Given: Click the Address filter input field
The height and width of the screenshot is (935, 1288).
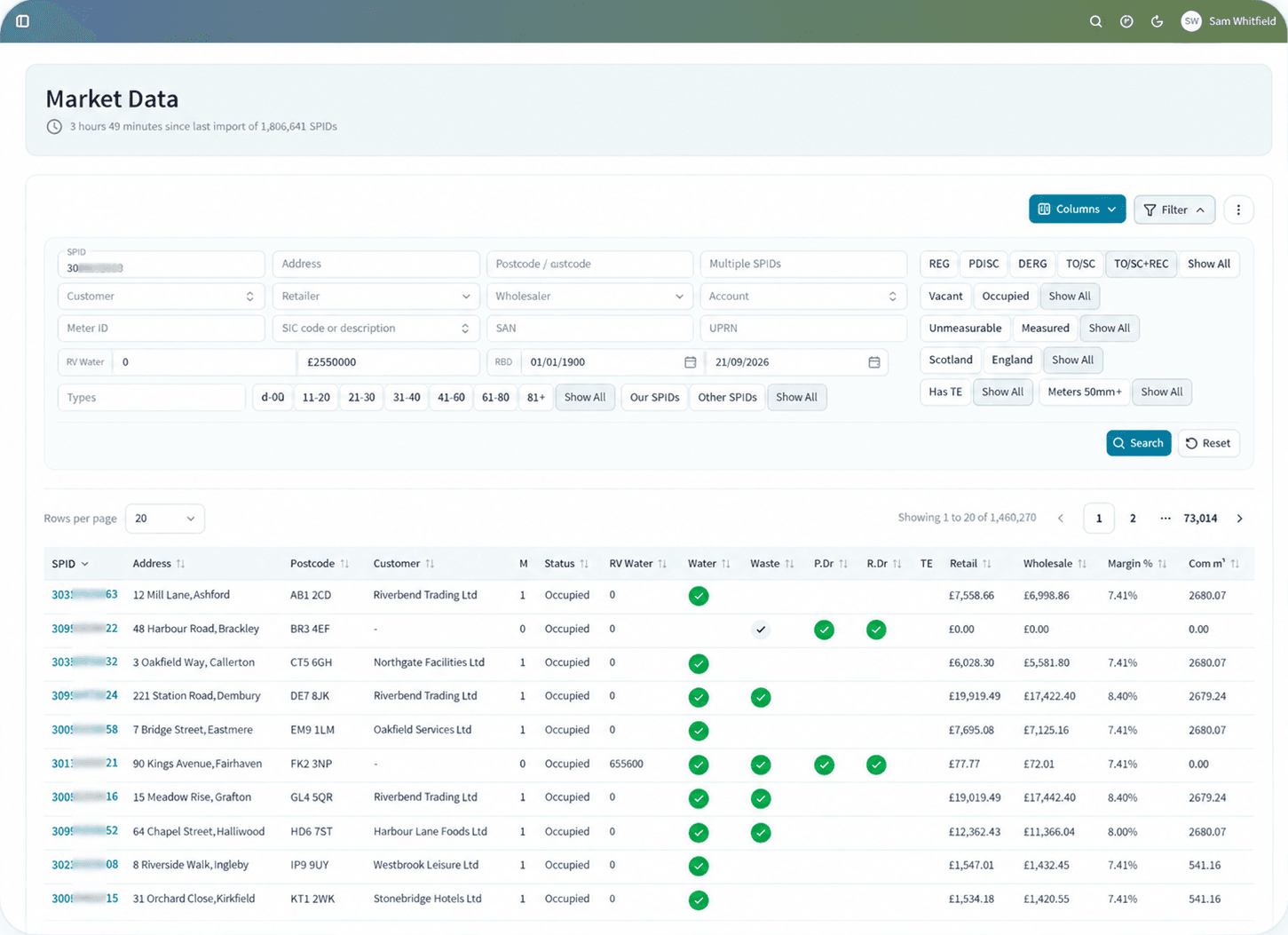Looking at the screenshot, I should (x=375, y=264).
